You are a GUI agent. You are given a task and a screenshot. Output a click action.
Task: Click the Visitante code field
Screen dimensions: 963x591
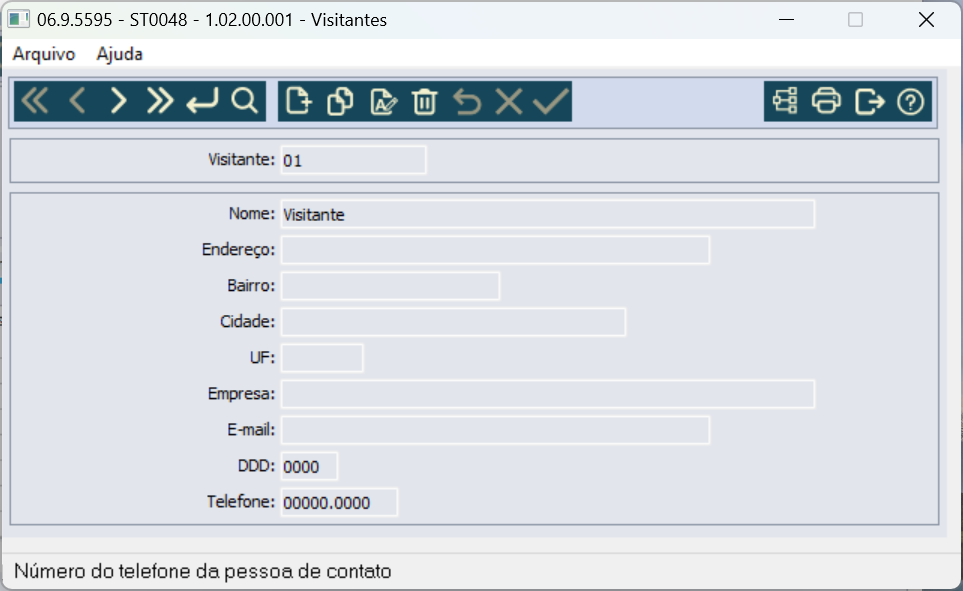click(353, 160)
